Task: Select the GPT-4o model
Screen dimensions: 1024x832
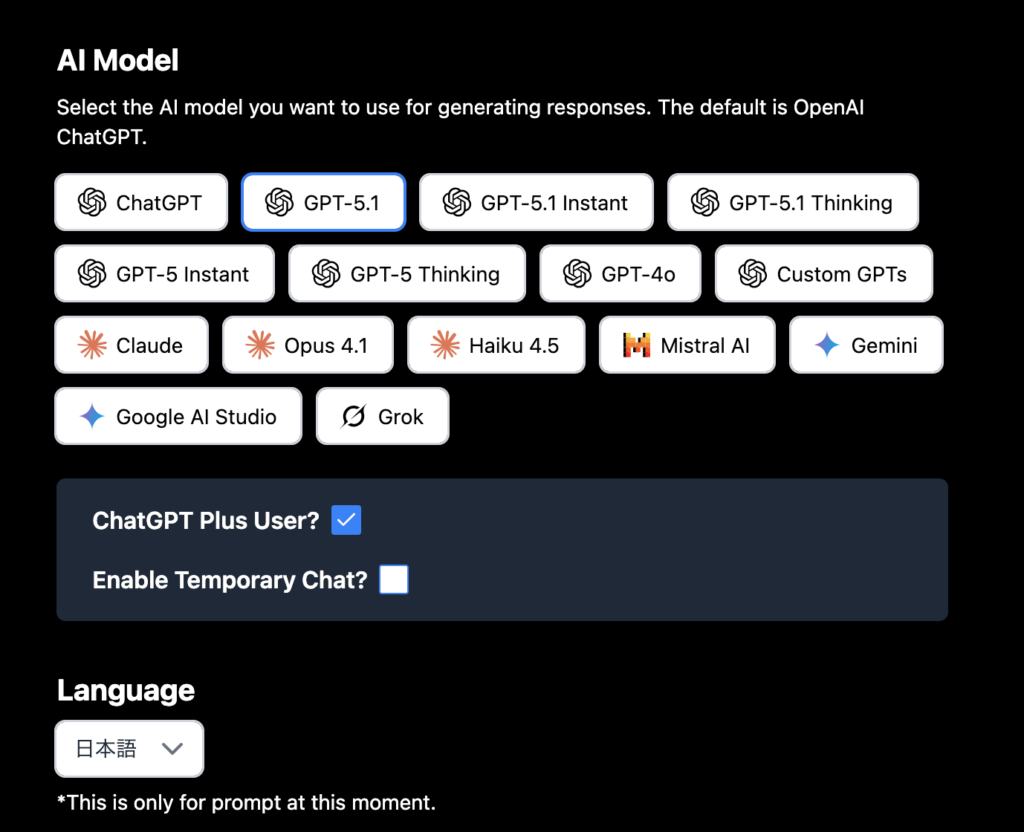Action: 620,274
